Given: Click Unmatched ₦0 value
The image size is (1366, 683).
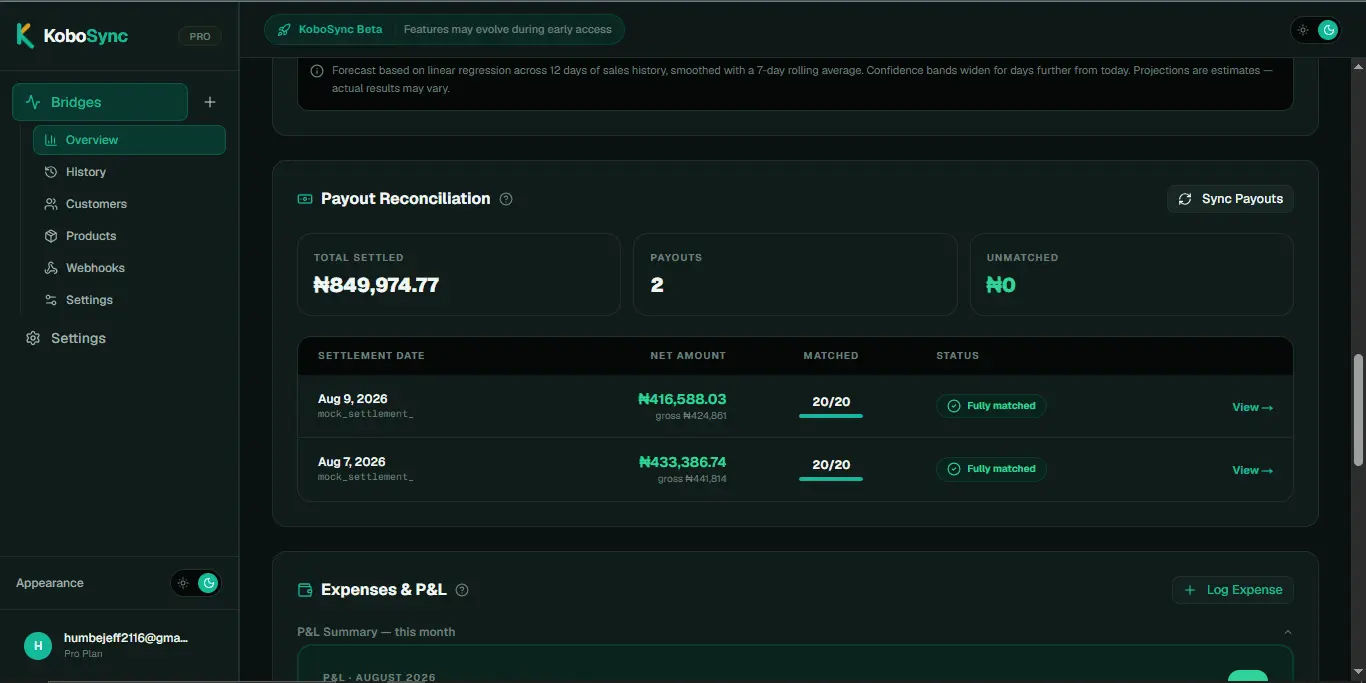Looking at the screenshot, I should [1001, 285].
